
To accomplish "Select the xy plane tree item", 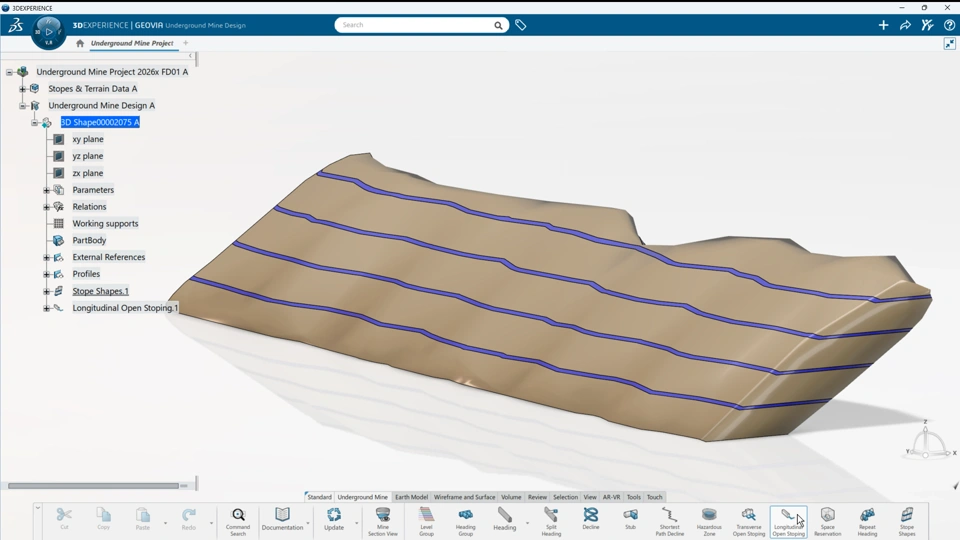I will pos(88,139).
